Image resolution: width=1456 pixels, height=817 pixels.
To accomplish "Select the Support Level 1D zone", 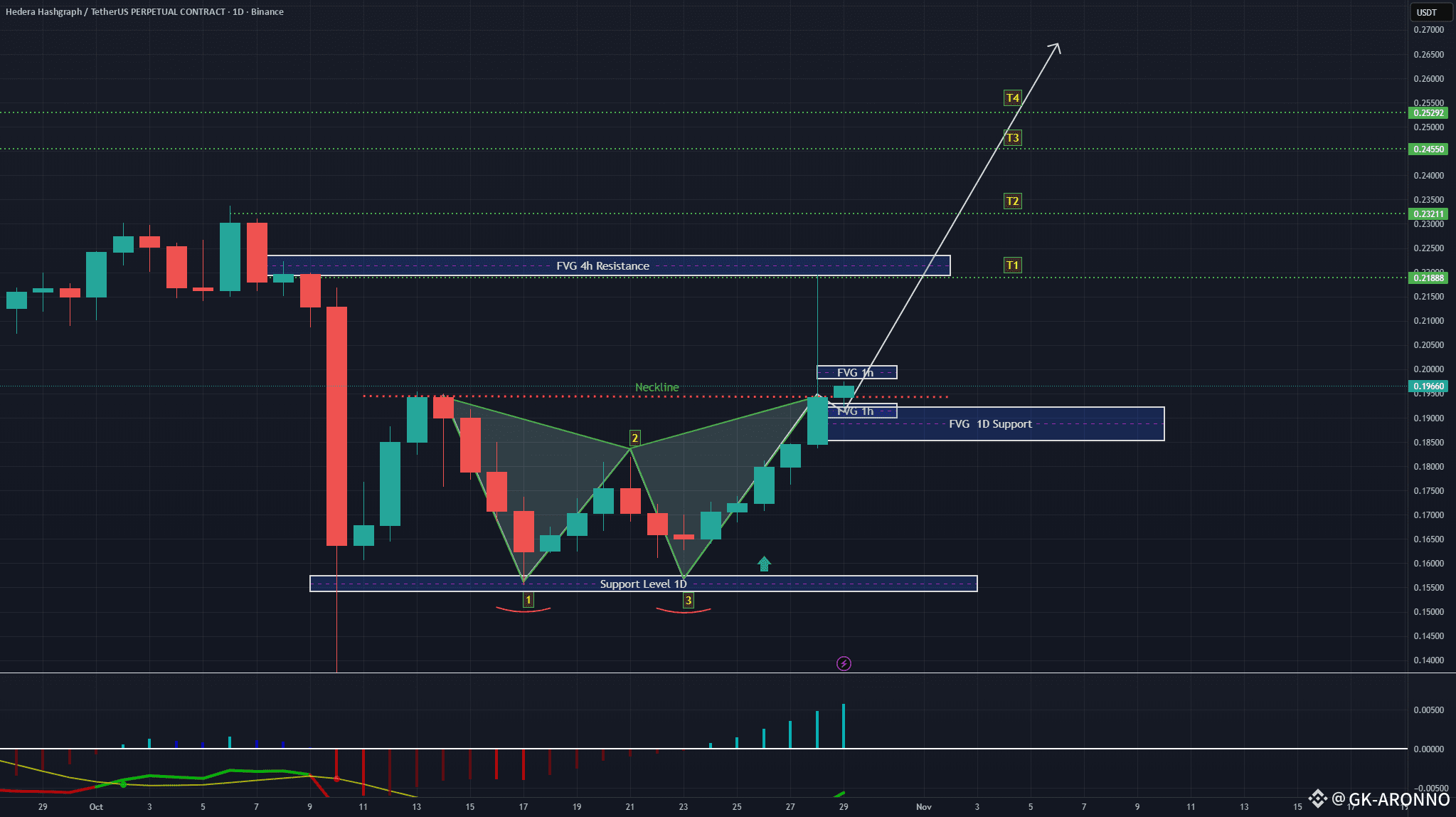I will coord(643,584).
